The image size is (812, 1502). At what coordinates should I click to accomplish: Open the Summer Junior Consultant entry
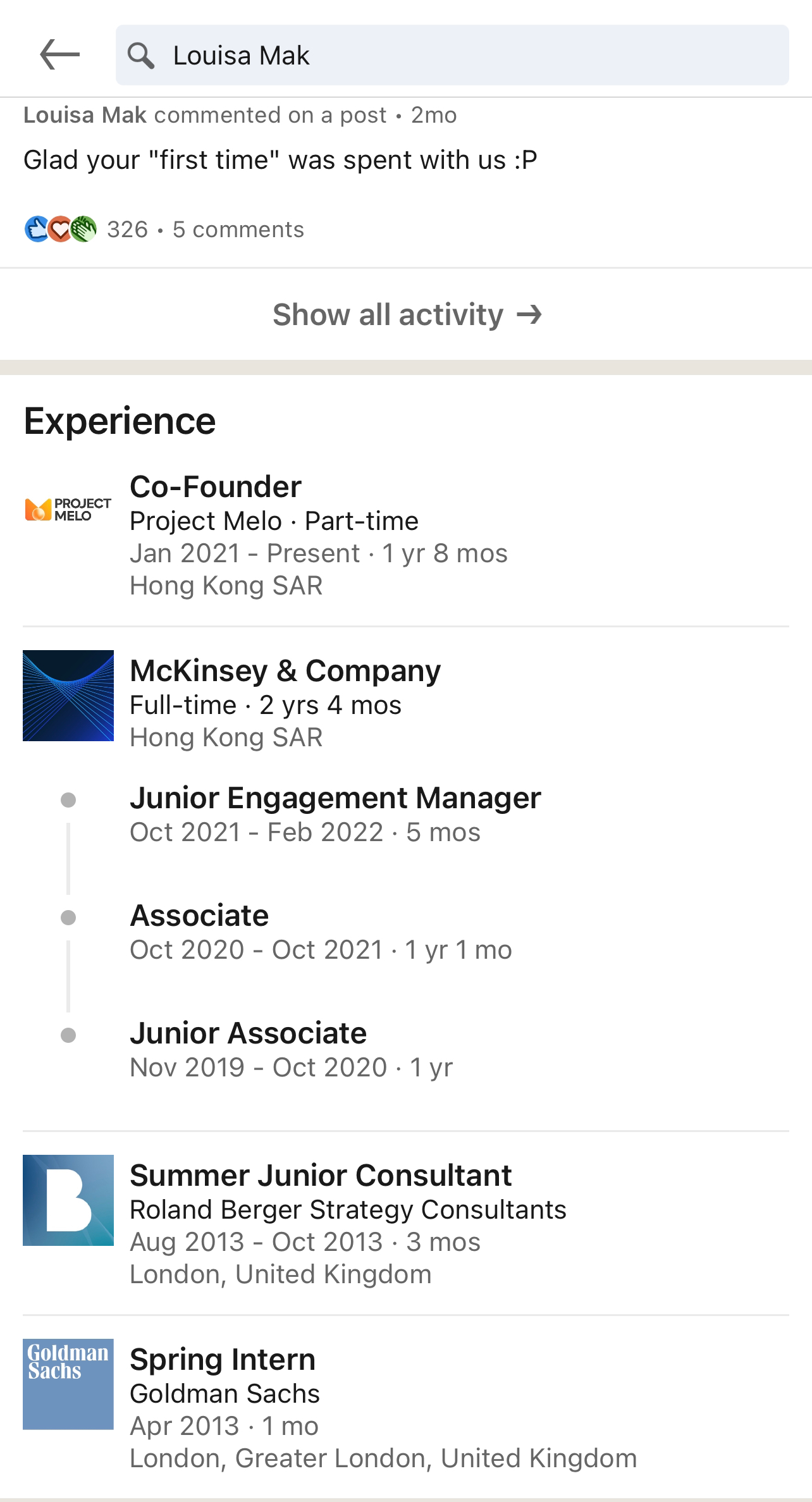[x=406, y=1224]
